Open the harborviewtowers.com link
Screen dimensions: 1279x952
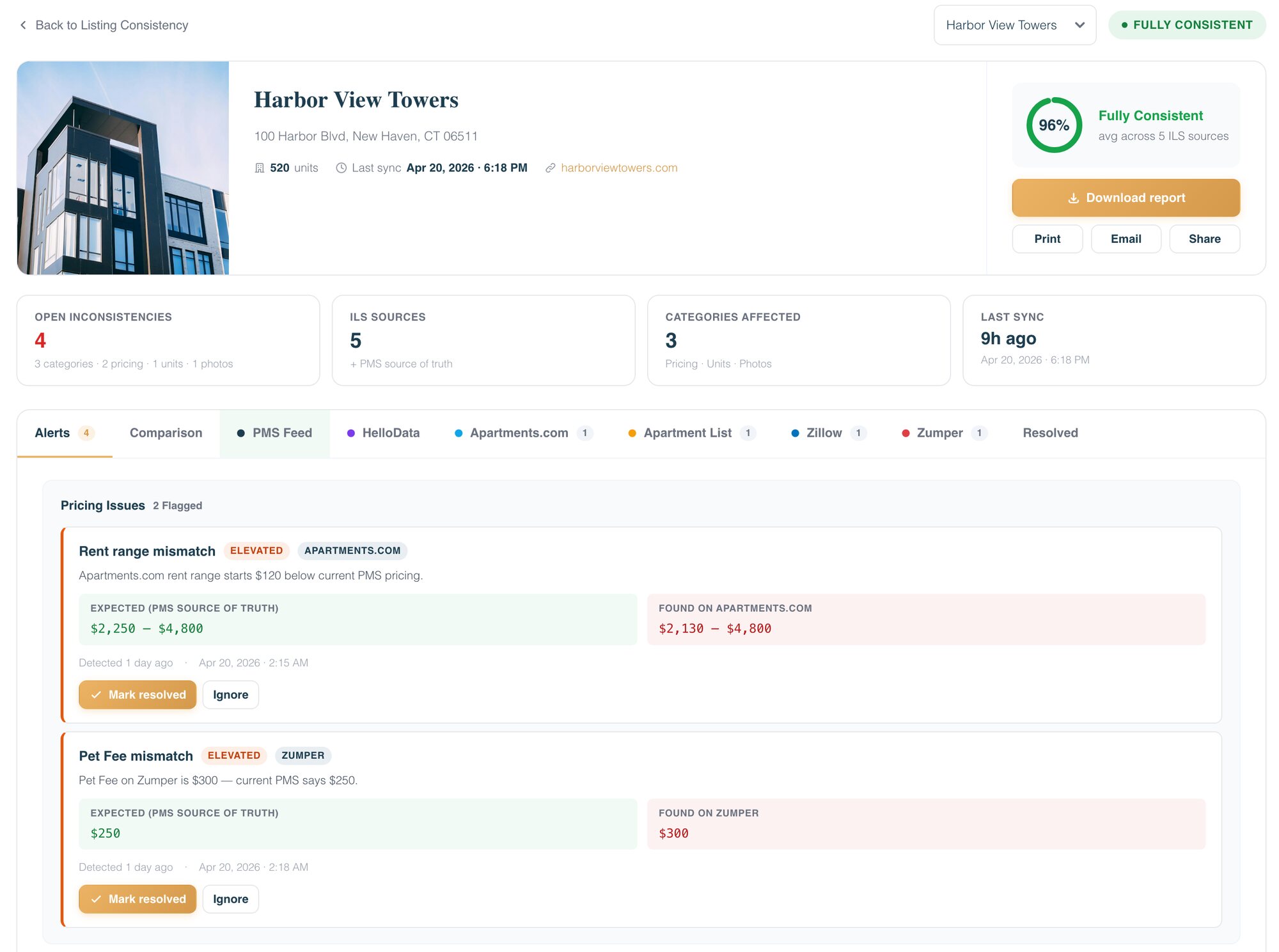click(x=618, y=168)
